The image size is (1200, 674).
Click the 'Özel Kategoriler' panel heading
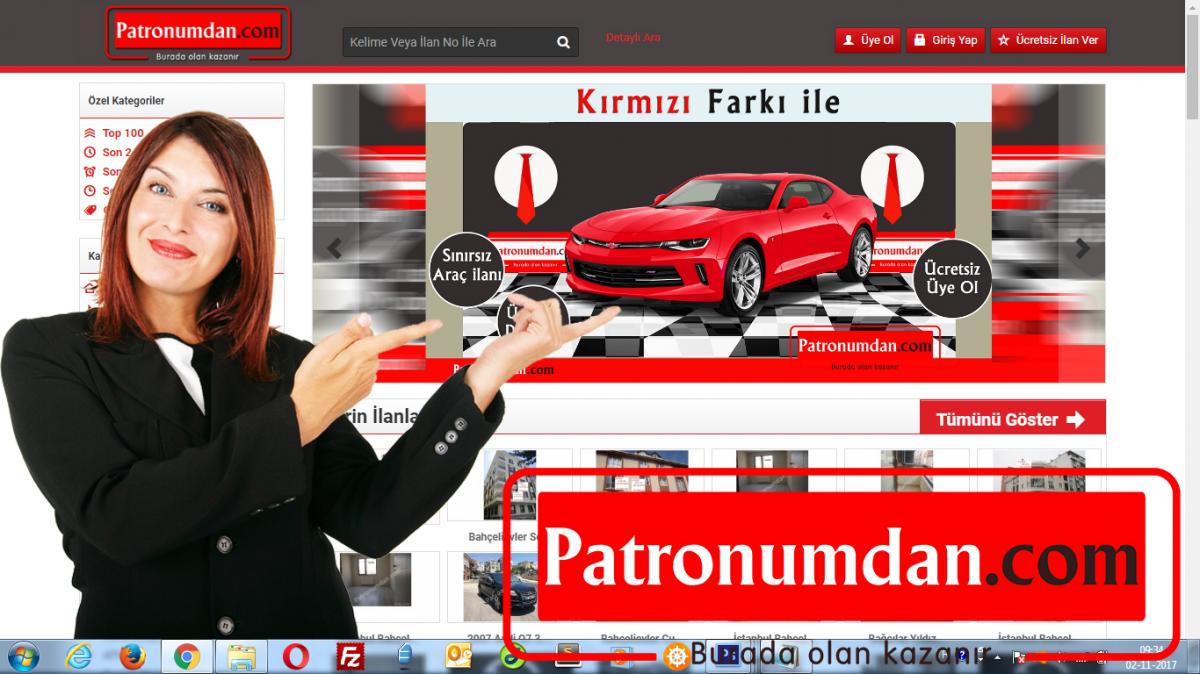[x=126, y=101]
